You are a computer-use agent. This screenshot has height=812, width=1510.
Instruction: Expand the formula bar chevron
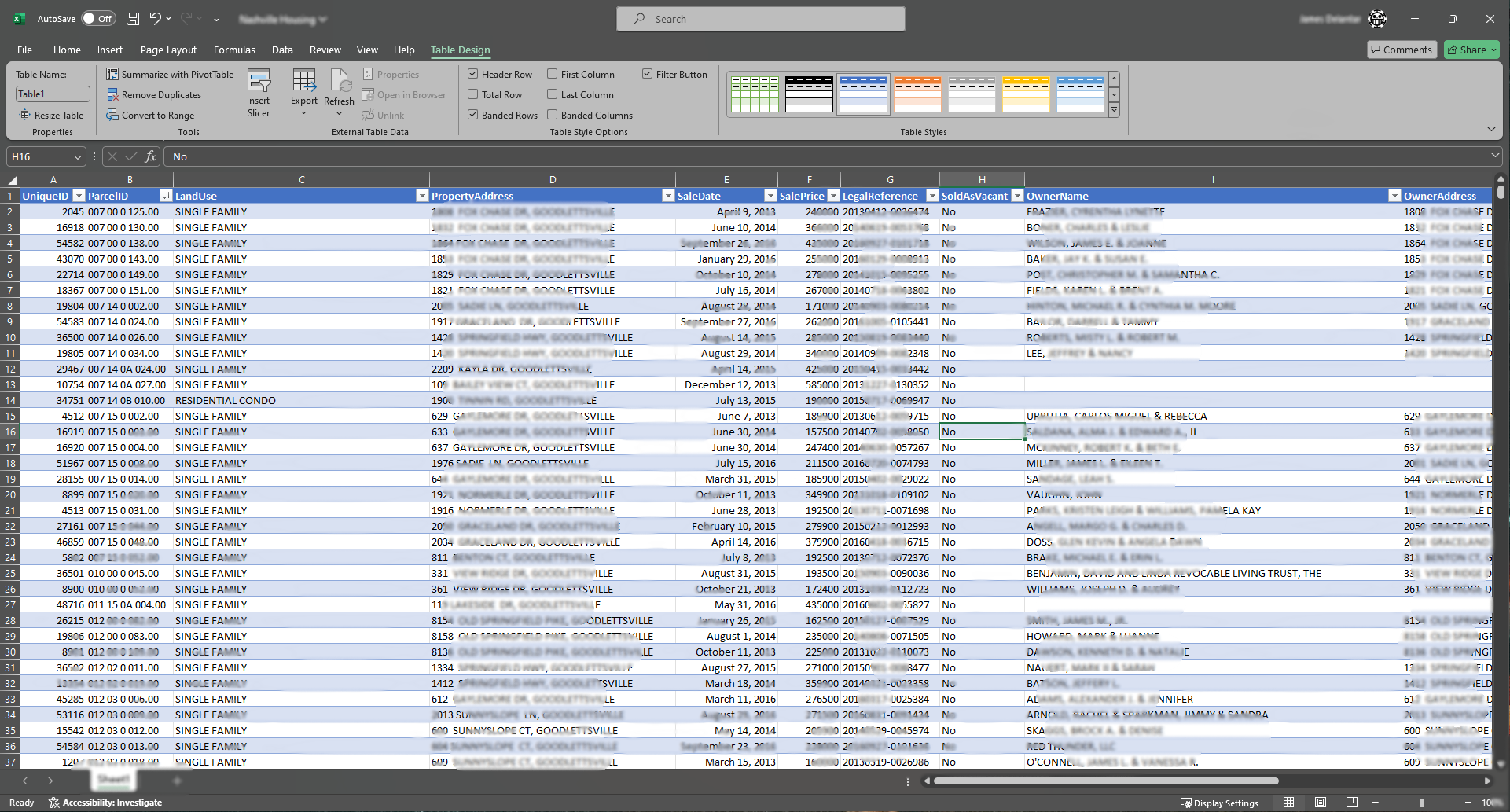[x=1494, y=156]
